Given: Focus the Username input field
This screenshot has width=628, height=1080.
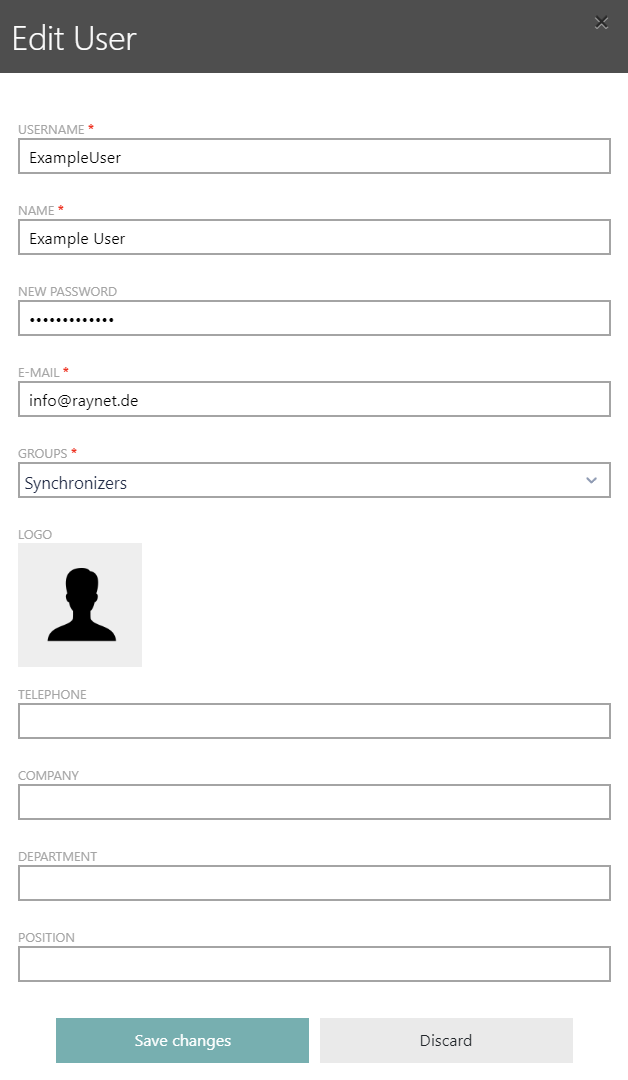Looking at the screenshot, I should [314, 157].
